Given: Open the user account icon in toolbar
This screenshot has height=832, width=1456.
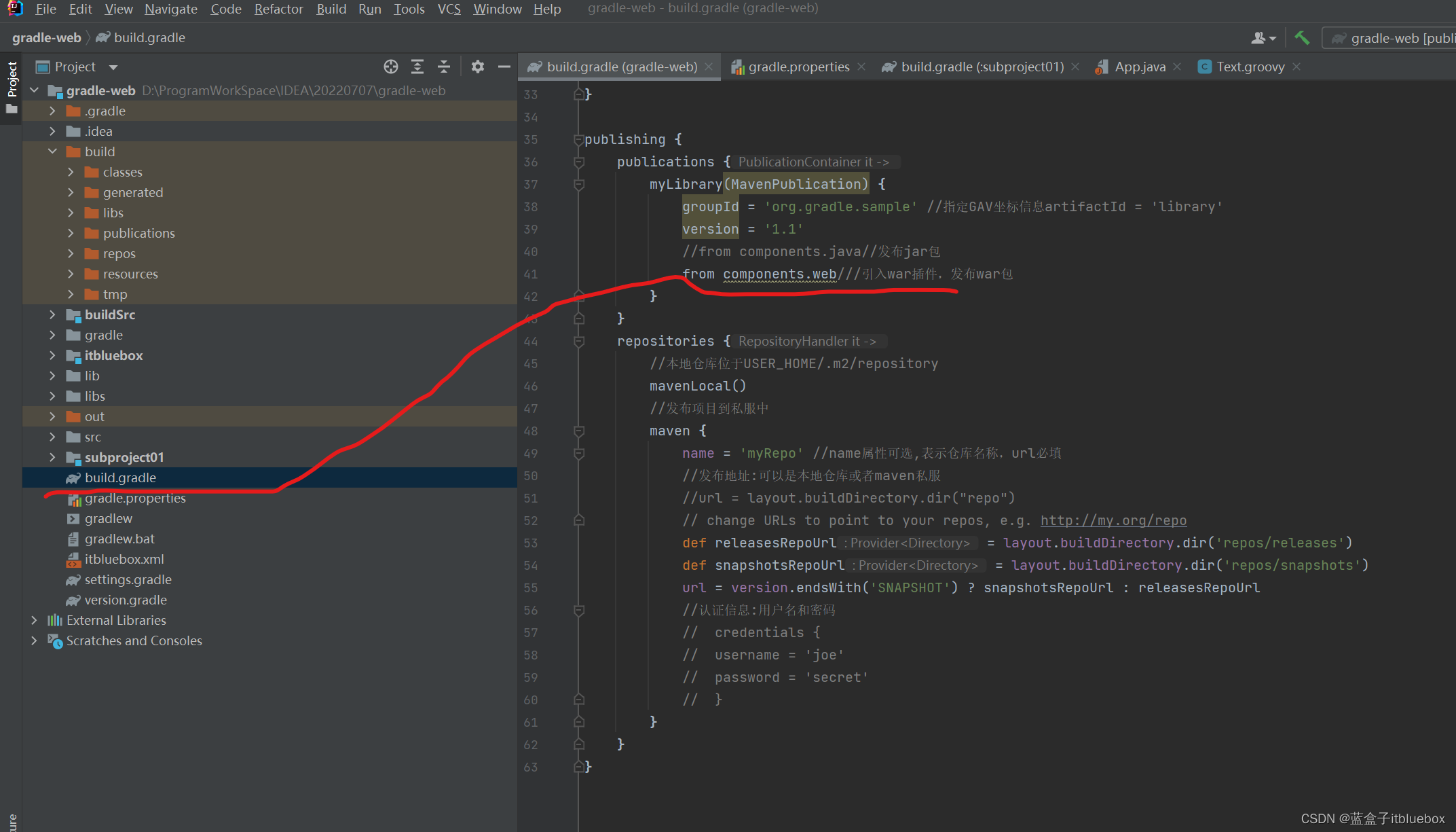Looking at the screenshot, I should 1263,38.
